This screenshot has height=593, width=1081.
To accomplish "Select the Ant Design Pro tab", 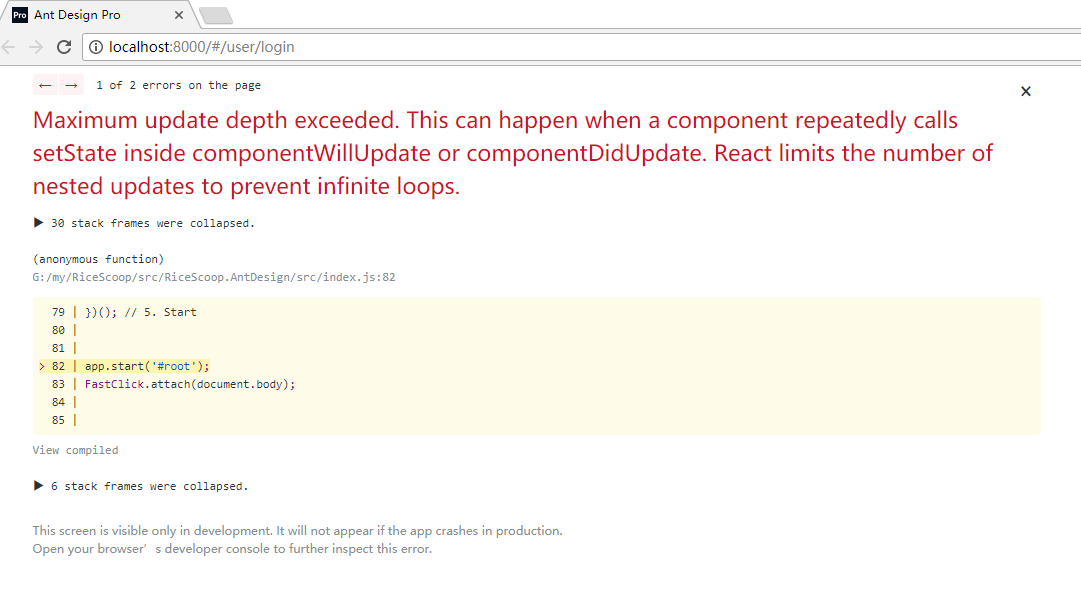I will point(100,14).
